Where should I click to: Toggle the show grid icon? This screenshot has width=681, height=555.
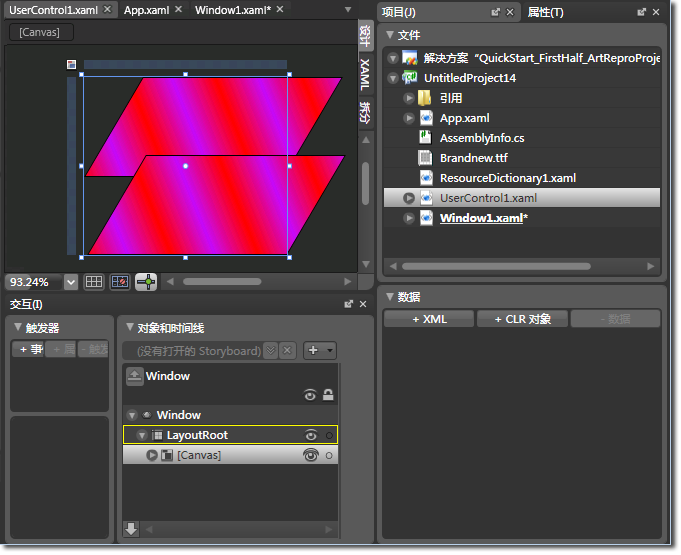point(94,282)
